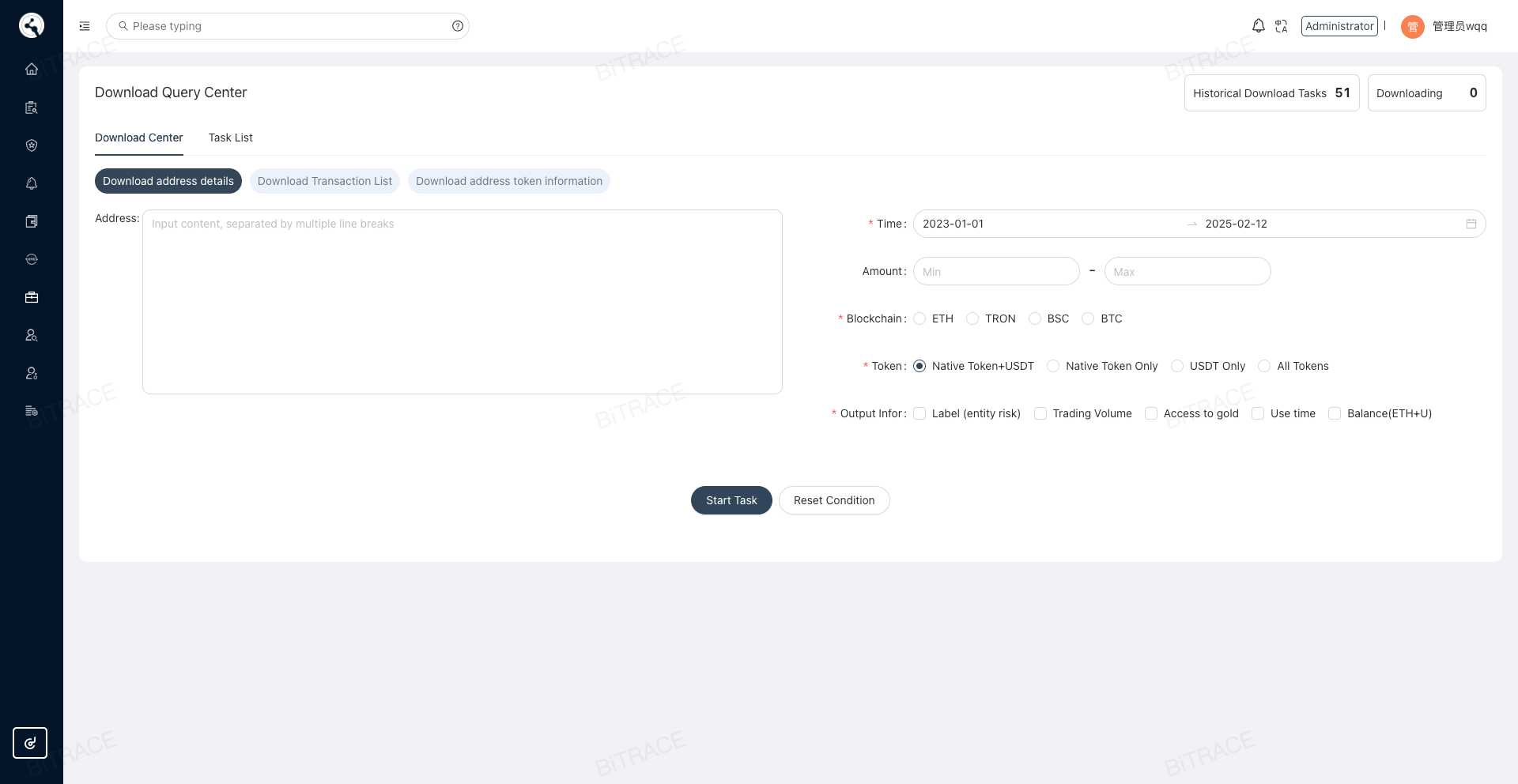Switch to the Task List tab
1518x784 pixels.
(x=231, y=138)
